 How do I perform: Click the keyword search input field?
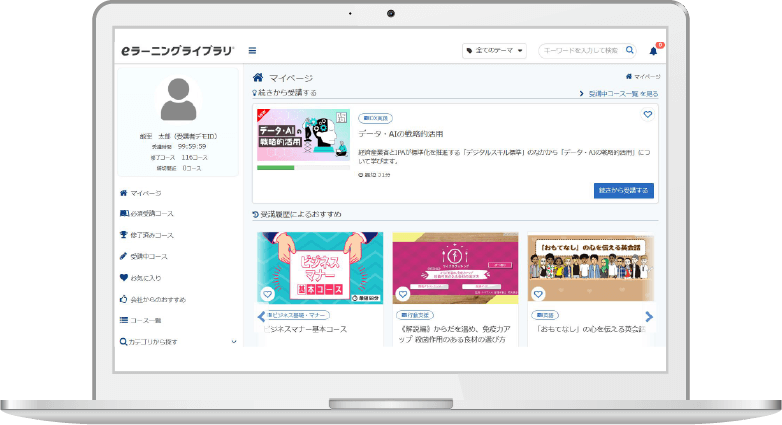[x=580, y=50]
